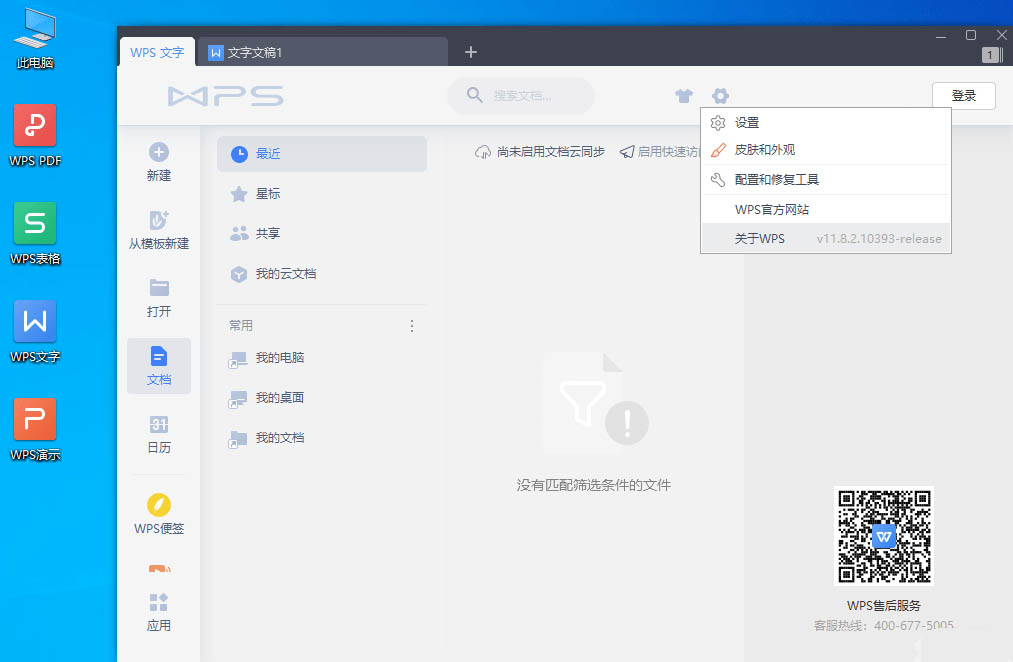
Task: Click the WPS logo in header
Action: point(225,96)
